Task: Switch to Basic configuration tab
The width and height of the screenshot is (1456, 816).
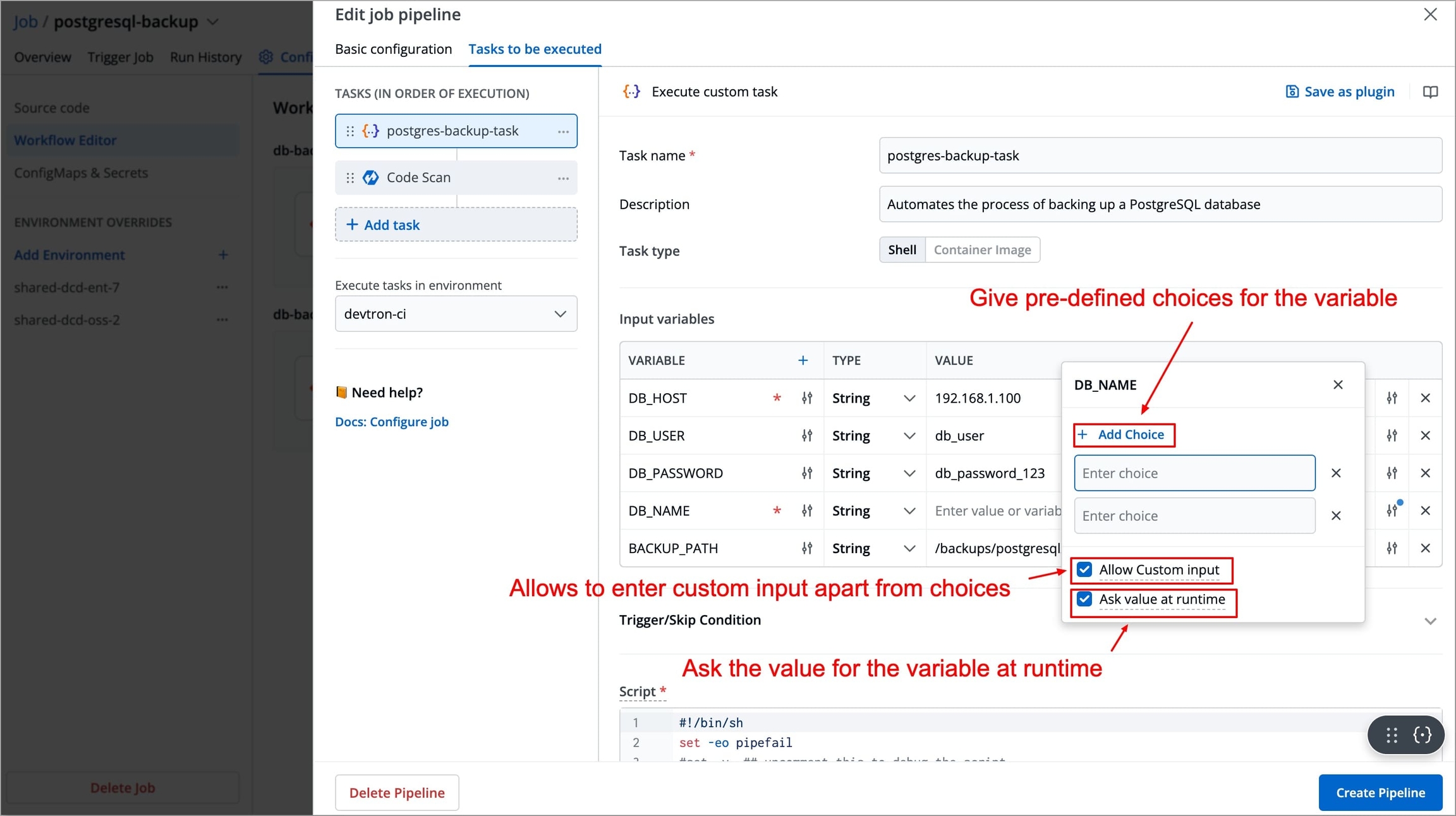Action: click(393, 49)
